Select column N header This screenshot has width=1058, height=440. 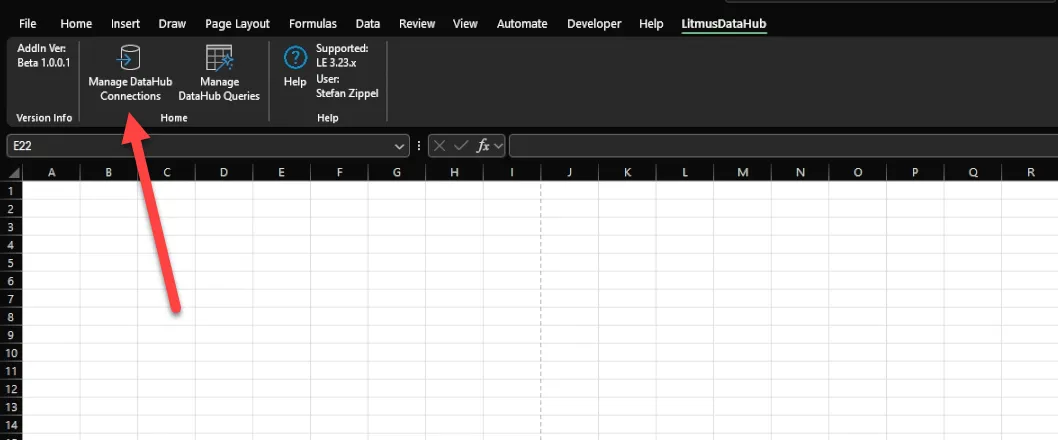coord(800,173)
